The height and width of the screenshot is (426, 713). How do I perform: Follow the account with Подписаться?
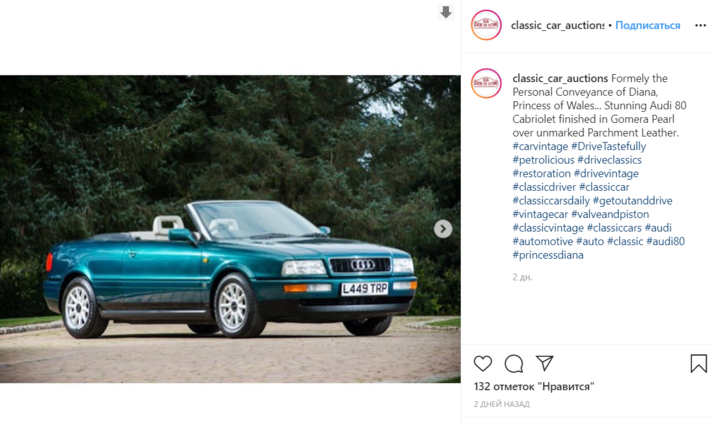pyautogui.click(x=648, y=25)
